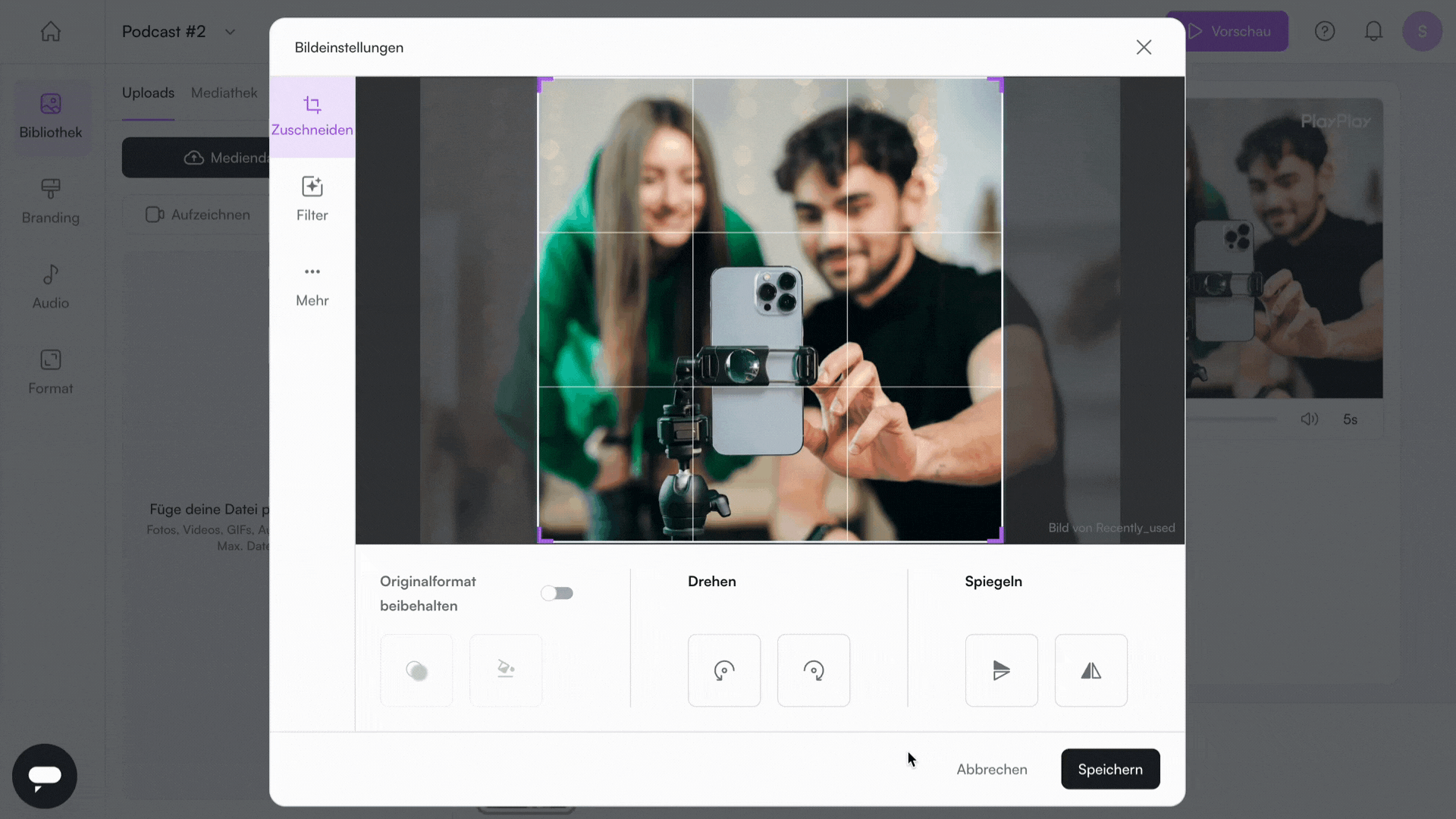Image resolution: width=1456 pixels, height=819 pixels.
Task: Click the upload media button
Action: tap(196, 158)
